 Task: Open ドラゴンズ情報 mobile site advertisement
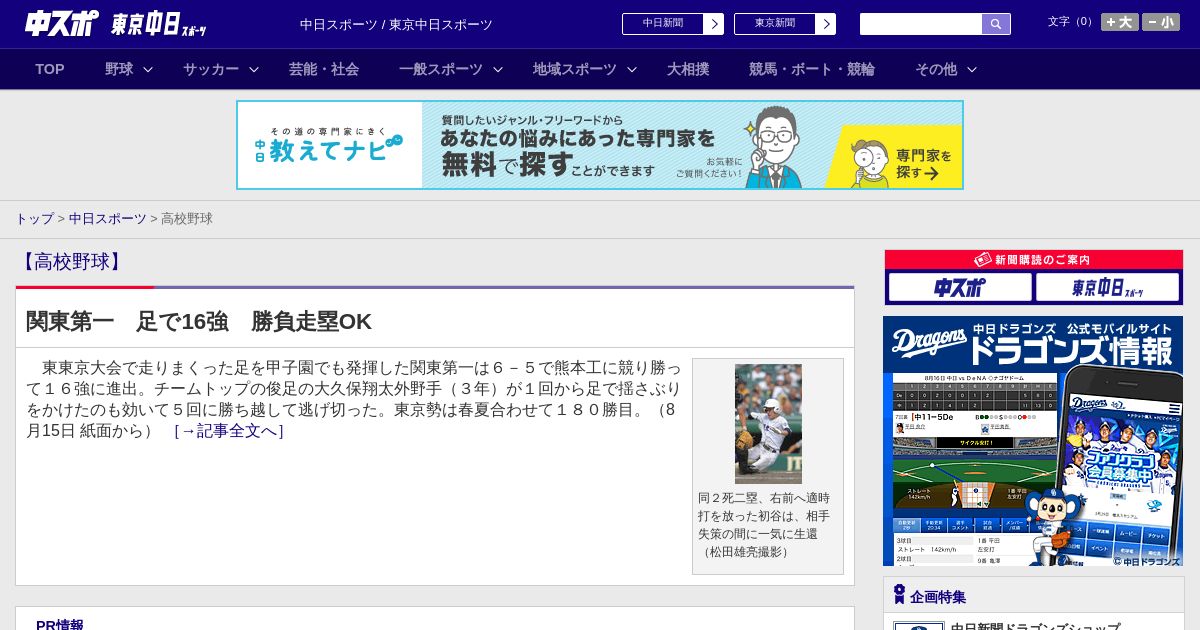click(1033, 441)
